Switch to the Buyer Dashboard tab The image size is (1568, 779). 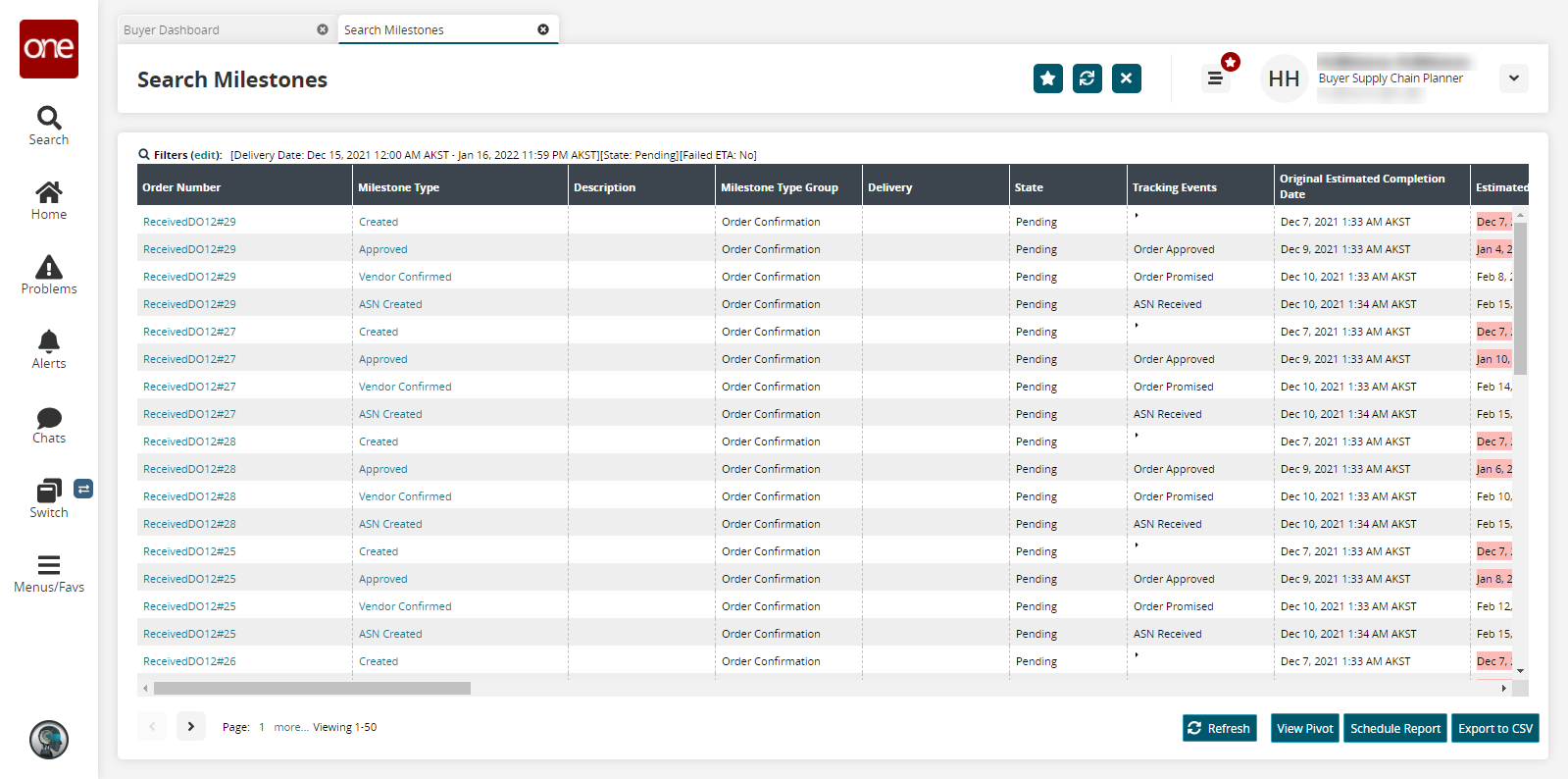click(216, 30)
